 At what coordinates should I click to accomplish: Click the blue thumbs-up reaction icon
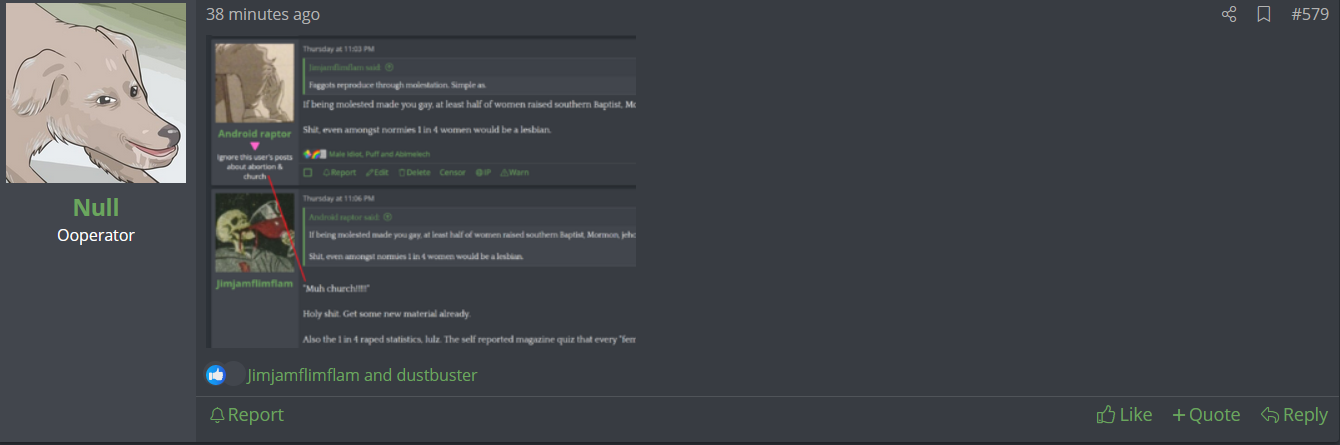pyautogui.click(x=216, y=375)
